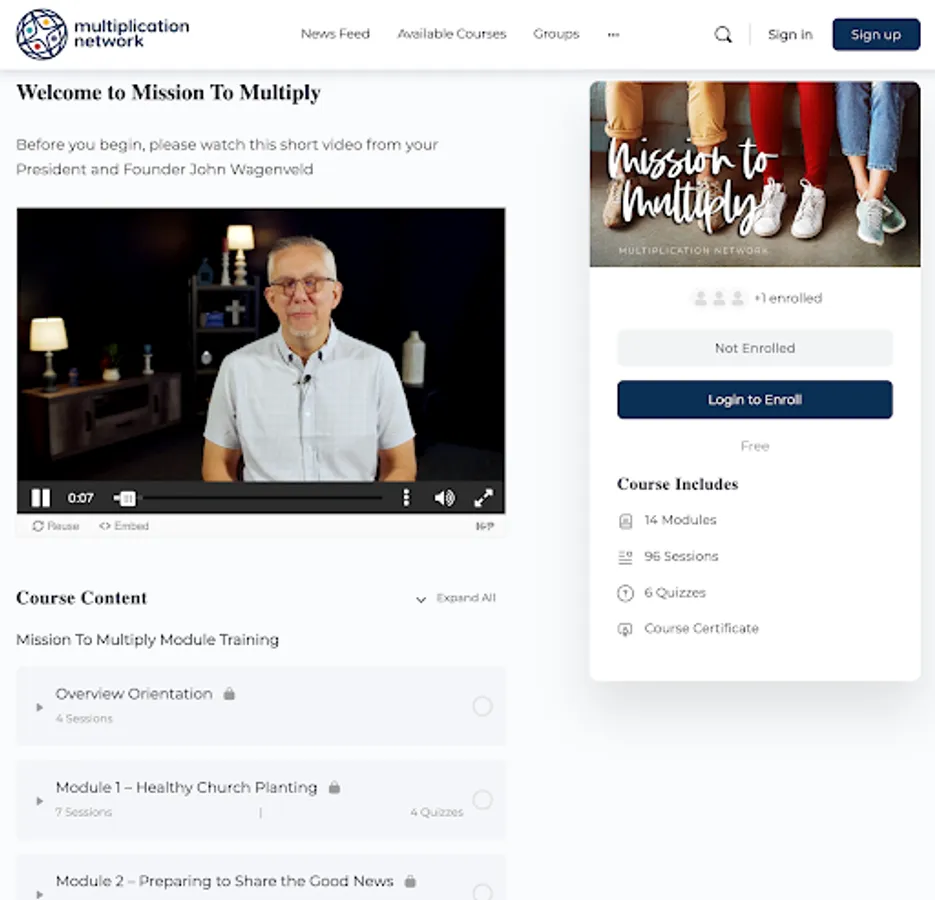The width and height of the screenshot is (935, 900).
Task: Click Login to Enroll button
Action: [x=754, y=400]
